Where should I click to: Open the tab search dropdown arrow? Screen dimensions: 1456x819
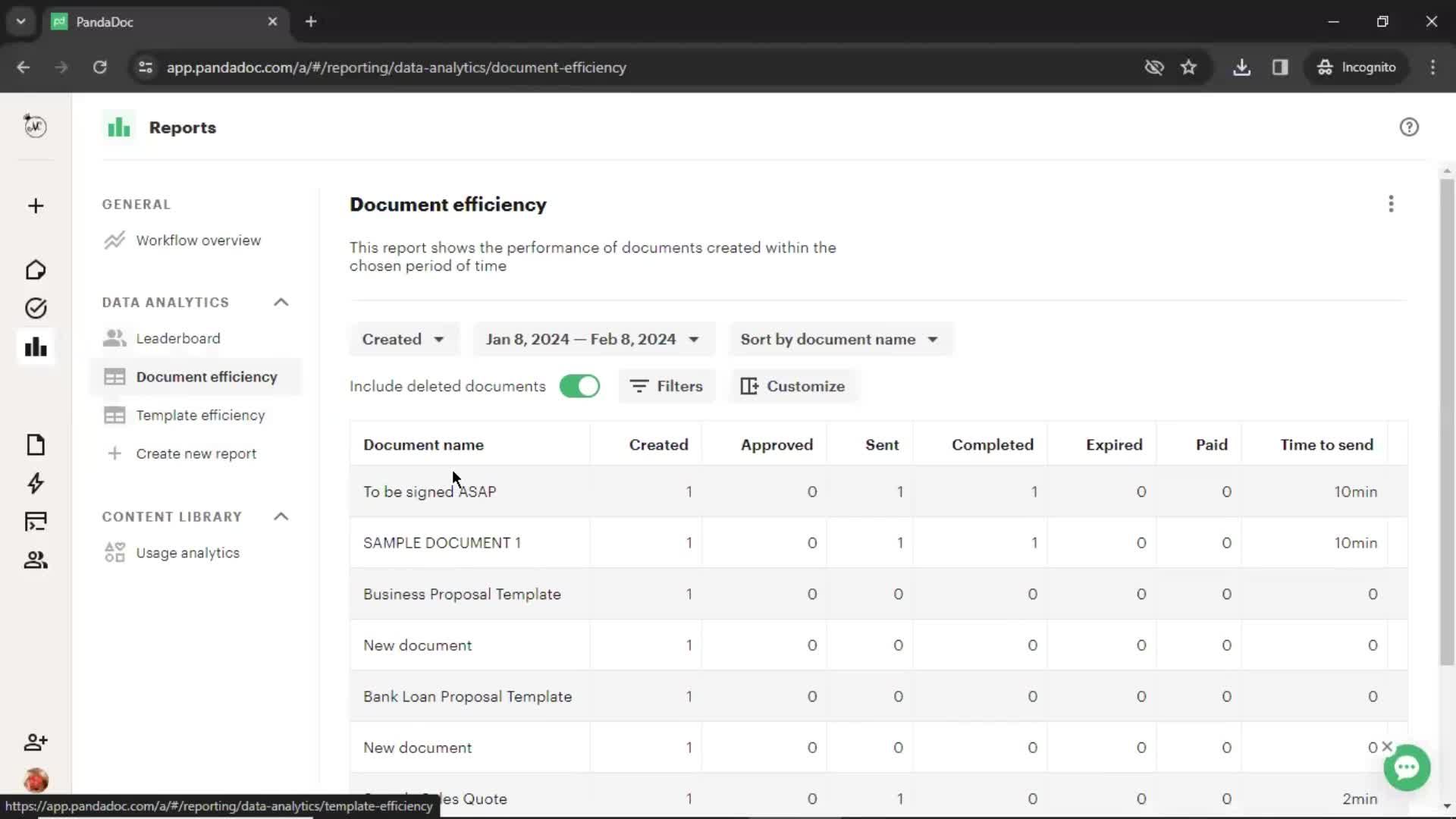(x=21, y=22)
